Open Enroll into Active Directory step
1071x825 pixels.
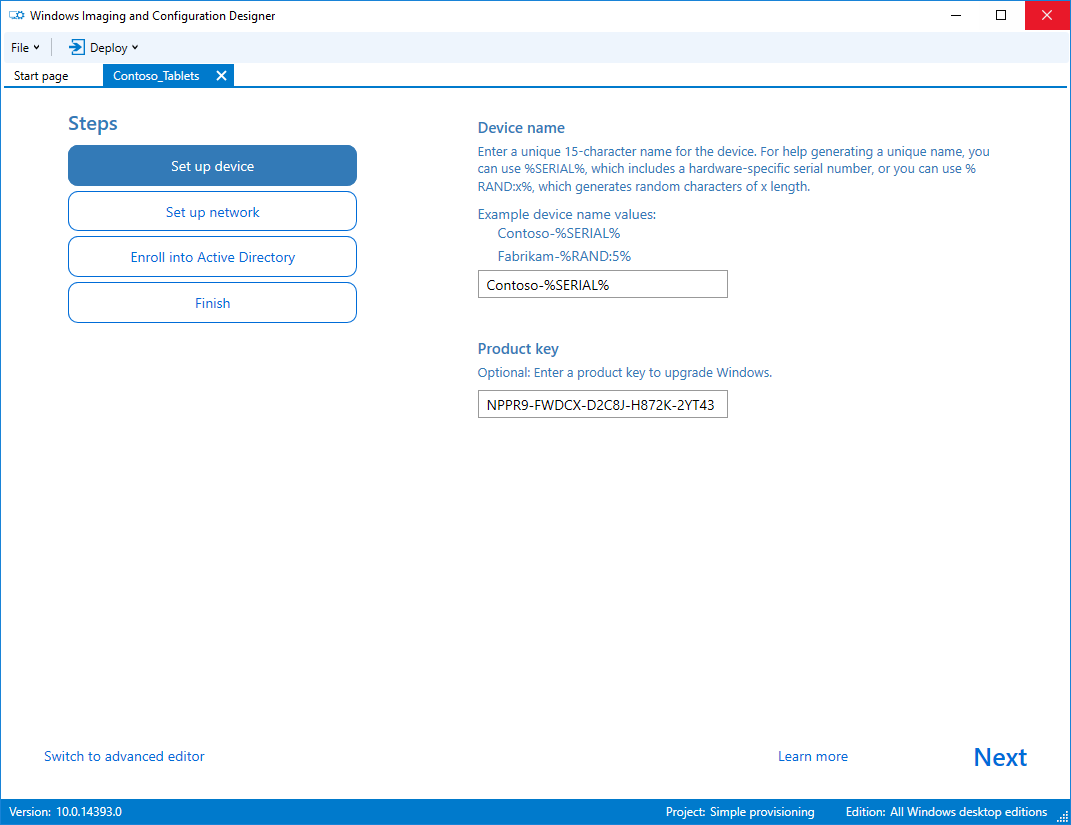click(212, 257)
